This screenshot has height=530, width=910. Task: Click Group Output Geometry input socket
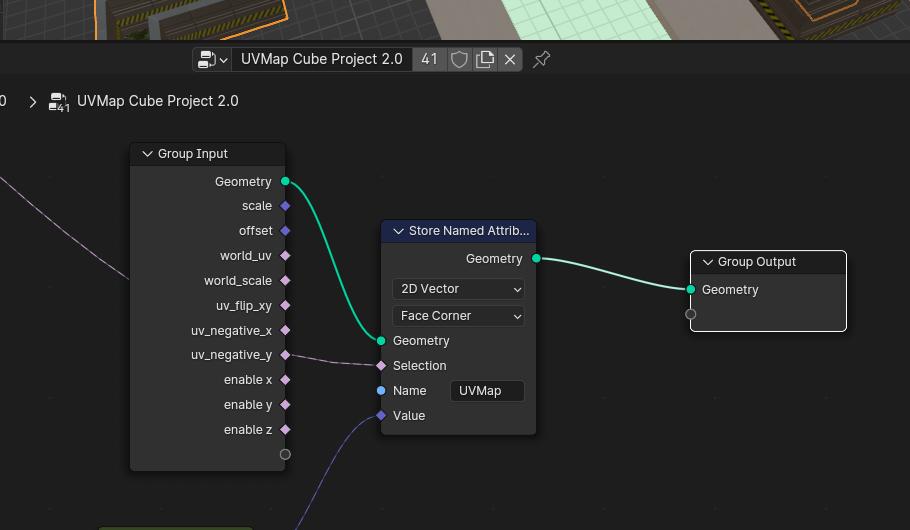point(691,289)
